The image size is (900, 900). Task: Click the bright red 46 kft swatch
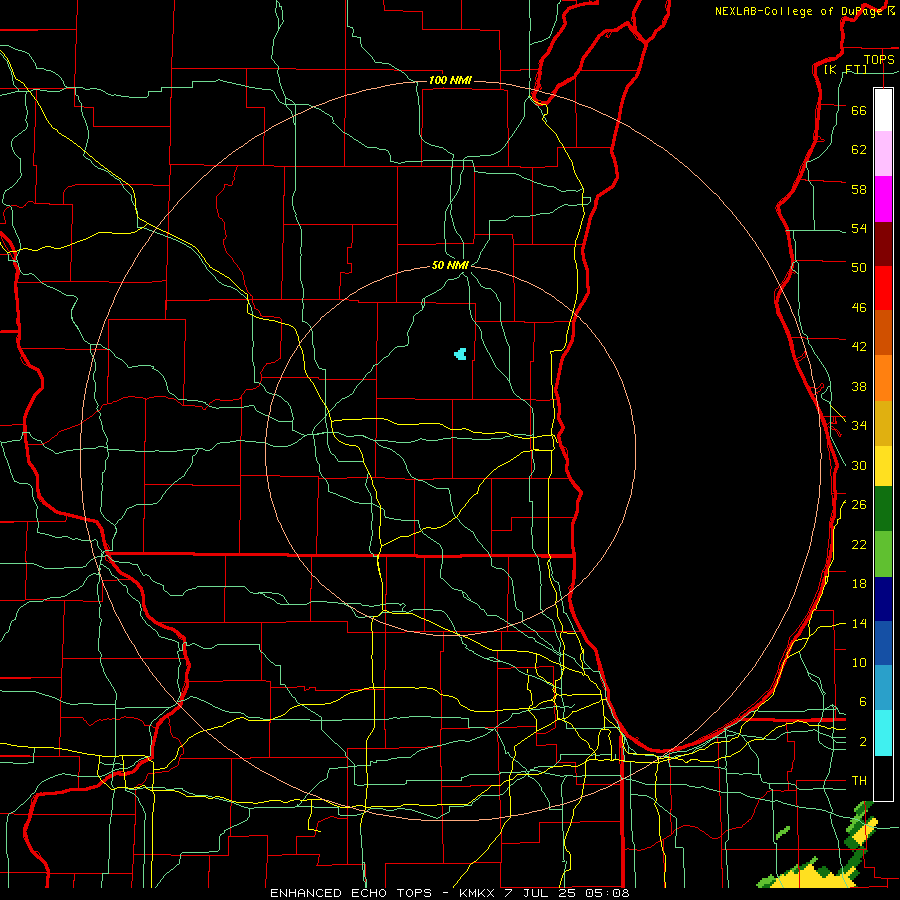tap(883, 288)
